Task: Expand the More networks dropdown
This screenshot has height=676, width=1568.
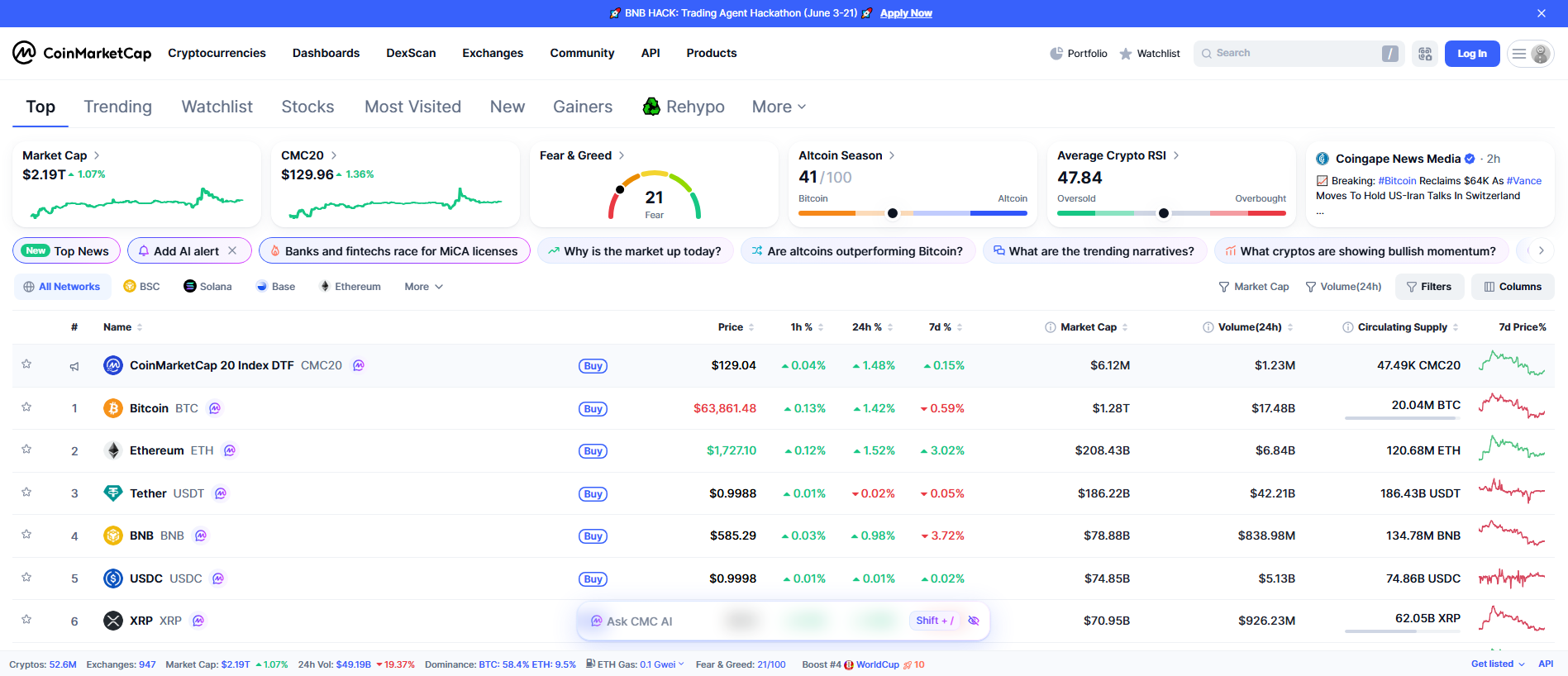Action: (424, 287)
